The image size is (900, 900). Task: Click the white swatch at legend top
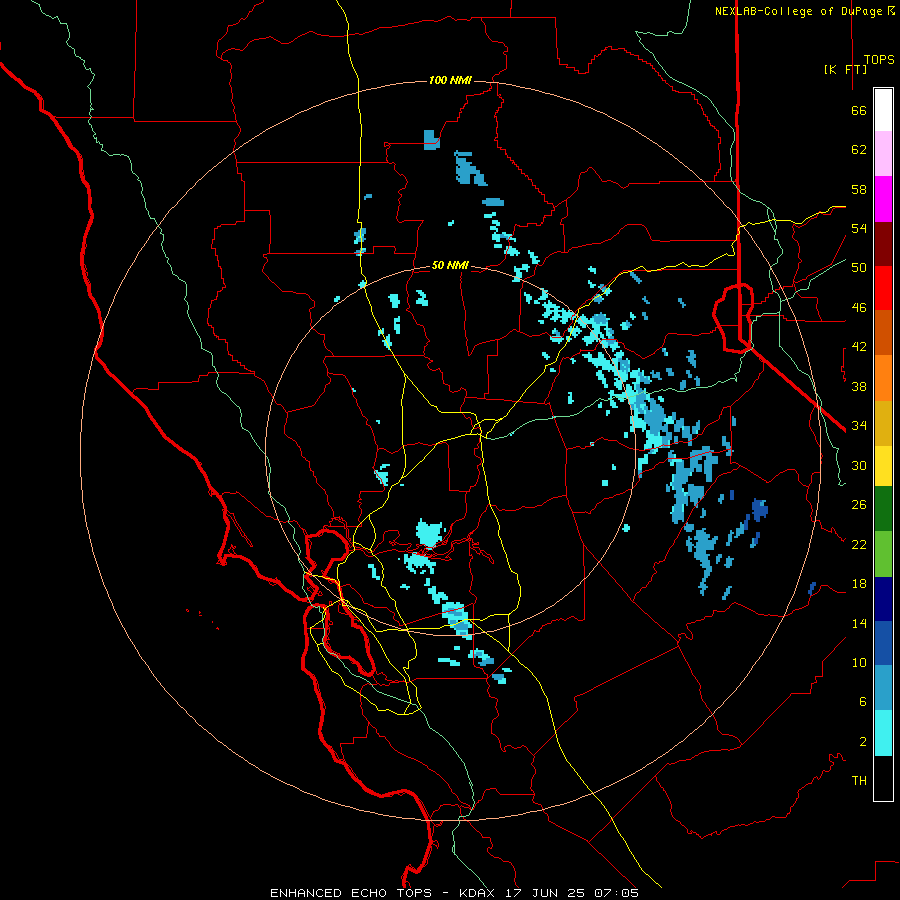883,110
